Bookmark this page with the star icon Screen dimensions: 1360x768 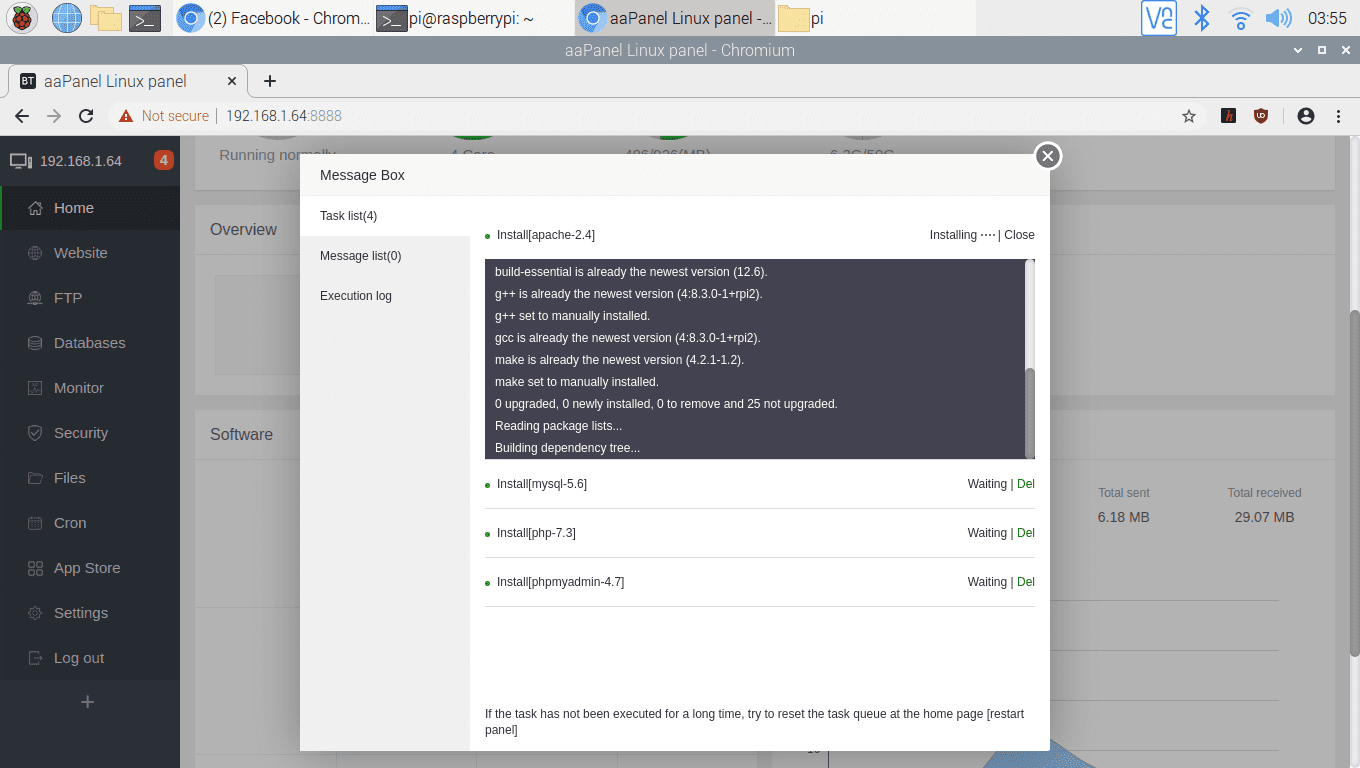tap(1189, 116)
